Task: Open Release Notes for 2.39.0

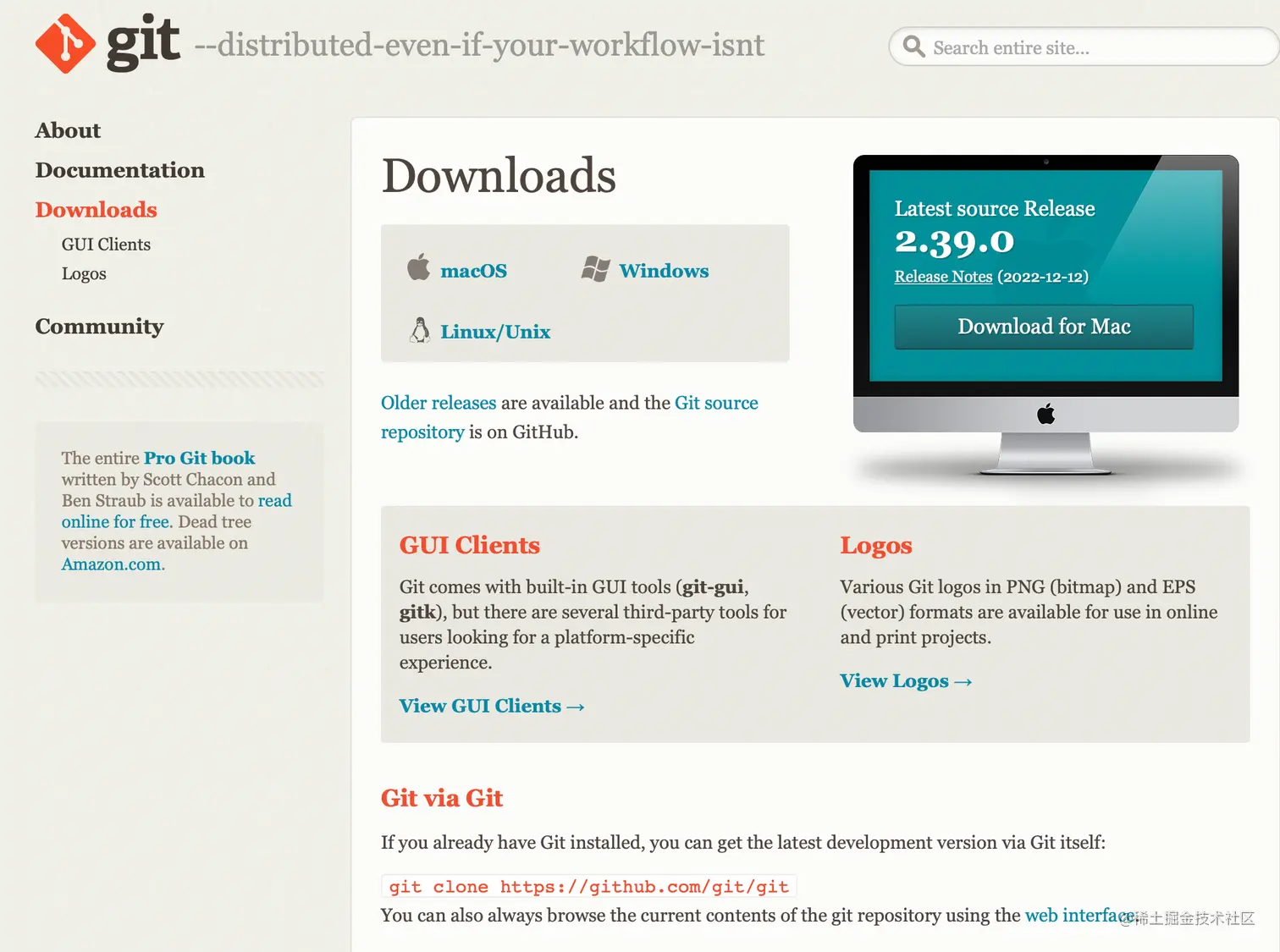Action: 943,277
